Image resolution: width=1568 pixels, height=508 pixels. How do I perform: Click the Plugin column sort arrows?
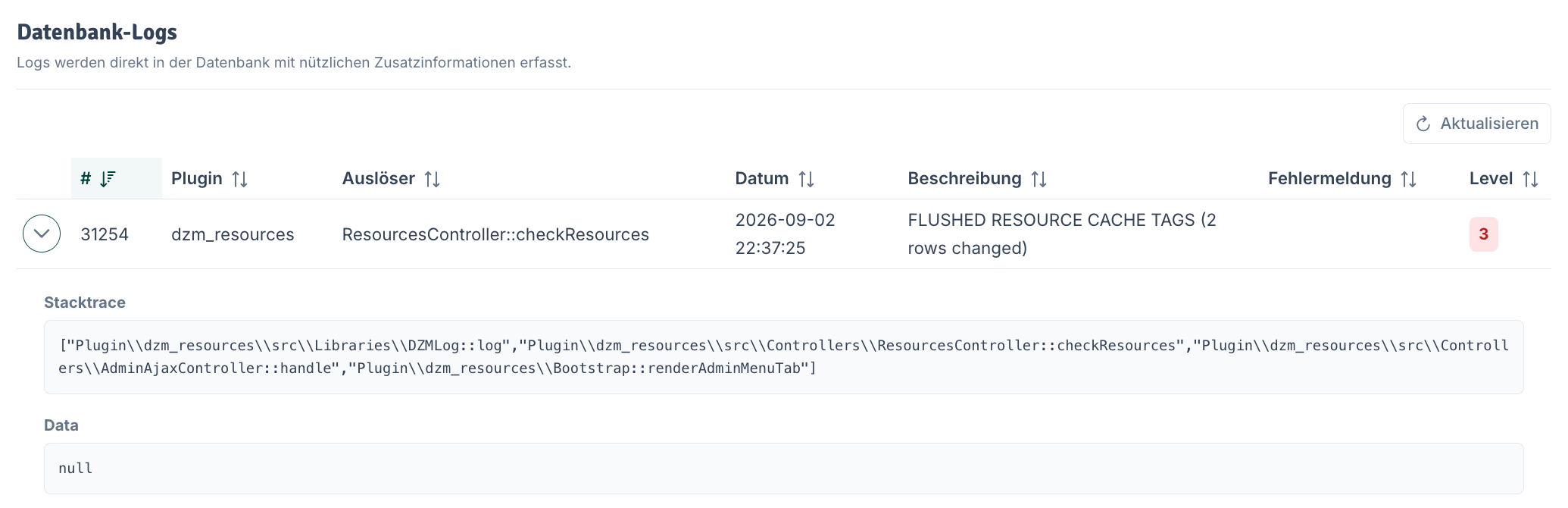(239, 179)
